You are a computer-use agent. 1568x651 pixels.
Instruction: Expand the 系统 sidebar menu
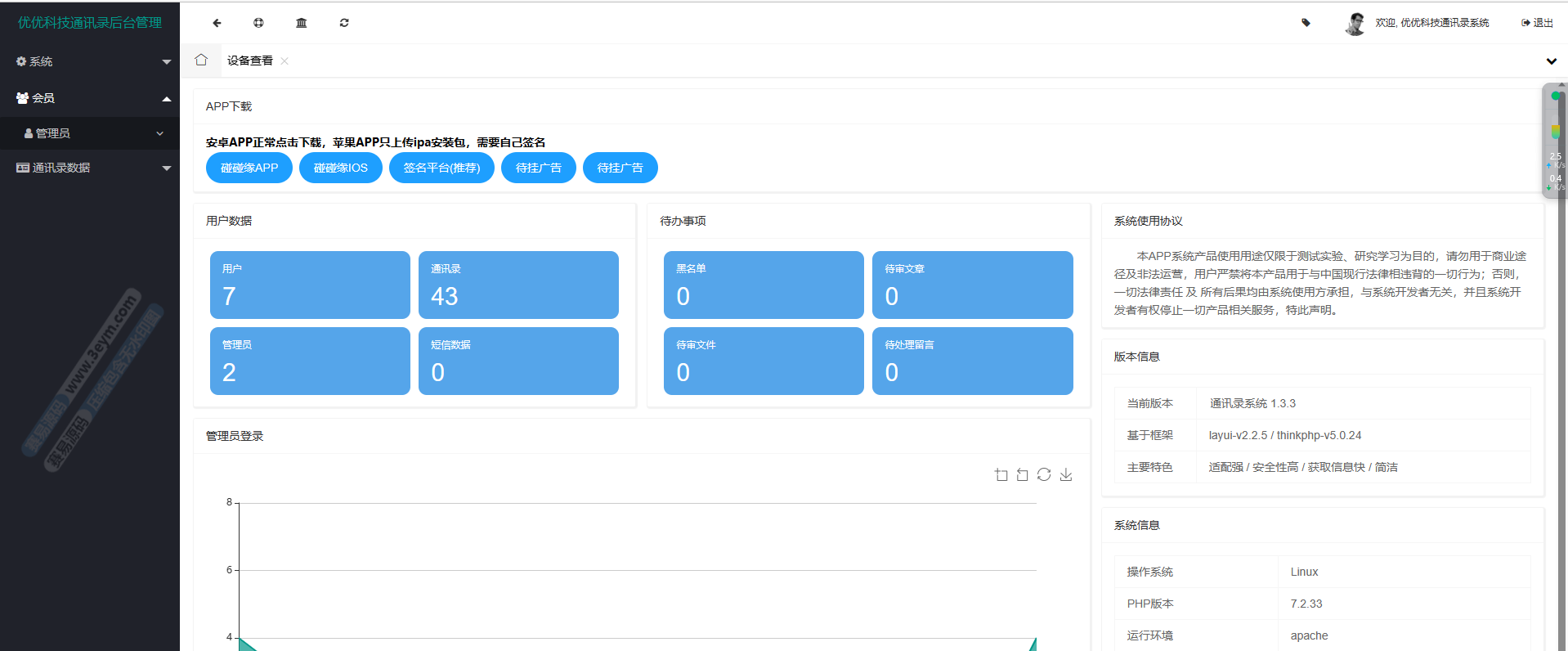pyautogui.click(x=90, y=61)
